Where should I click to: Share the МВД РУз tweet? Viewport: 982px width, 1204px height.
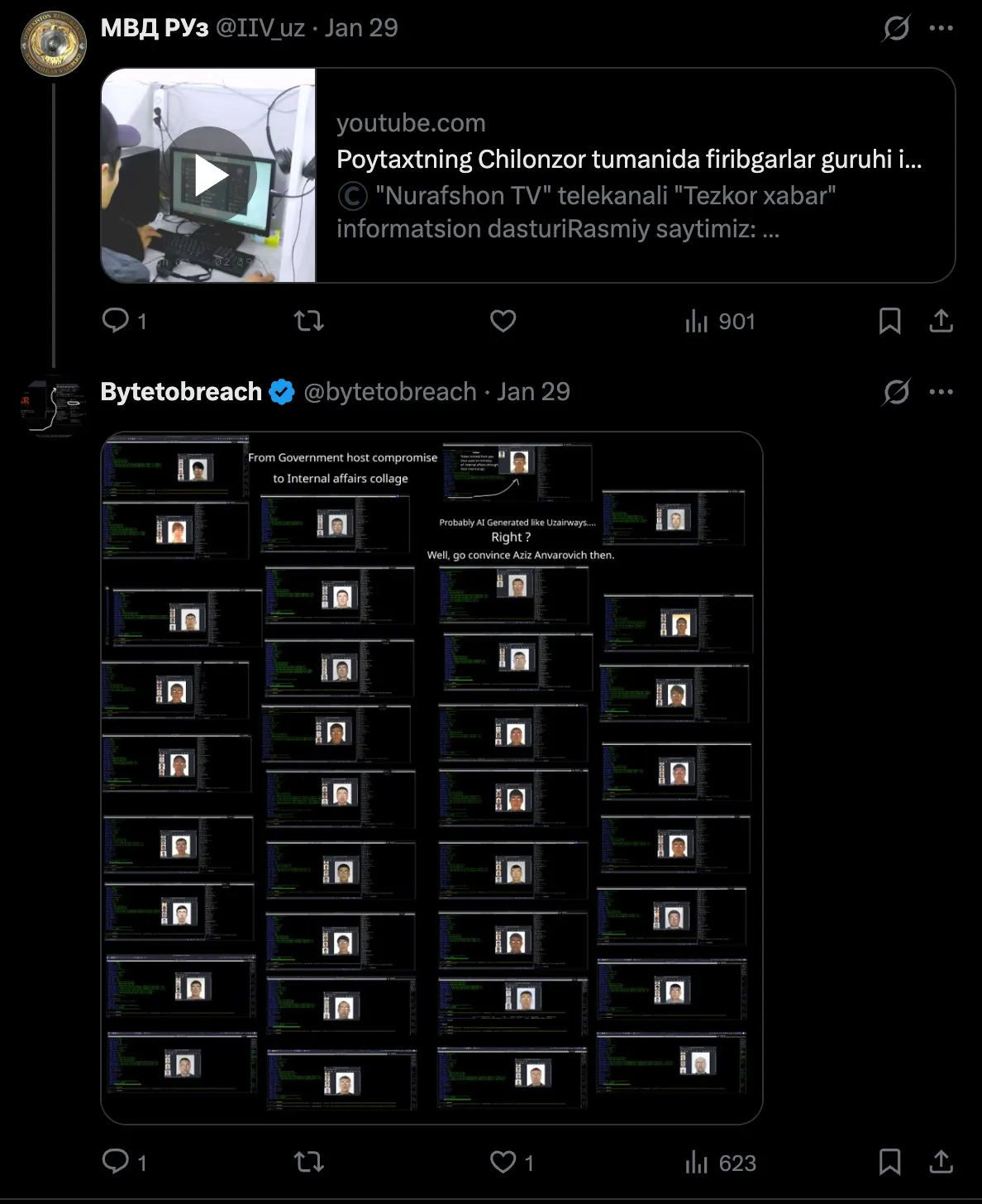click(x=941, y=321)
